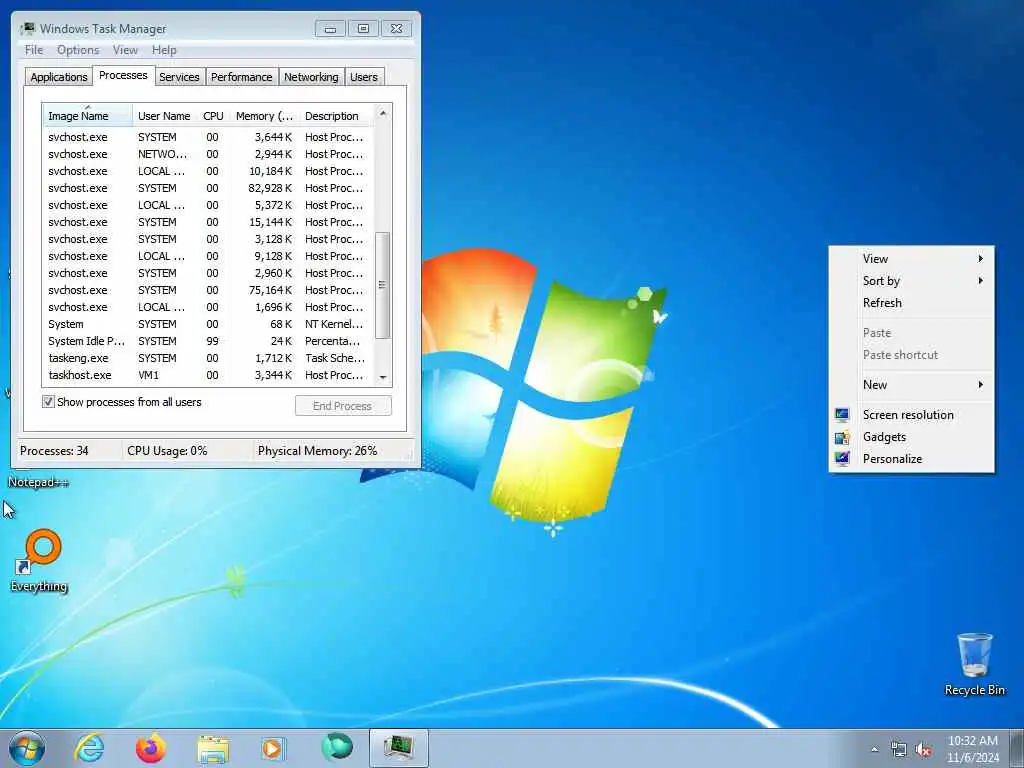1024x768 pixels.
Task: Open the View menu in Task Manager
Action: [125, 50]
